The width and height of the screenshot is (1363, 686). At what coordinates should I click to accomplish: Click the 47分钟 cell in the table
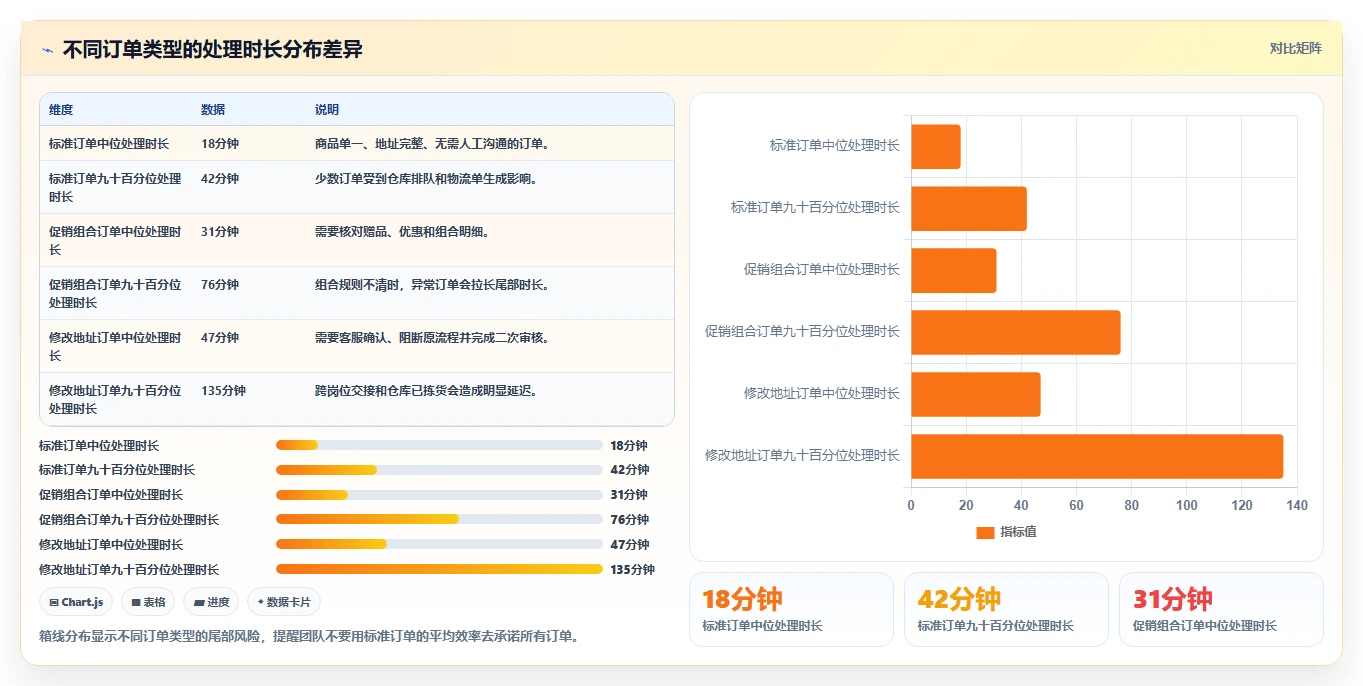[x=220, y=338]
